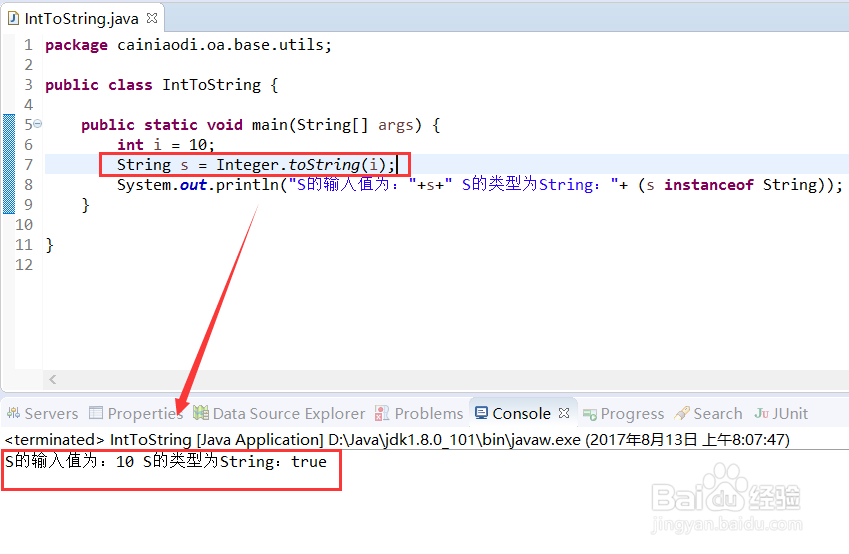Click 'Integer.toString(i)' code on line 7

pyautogui.click(x=301, y=165)
